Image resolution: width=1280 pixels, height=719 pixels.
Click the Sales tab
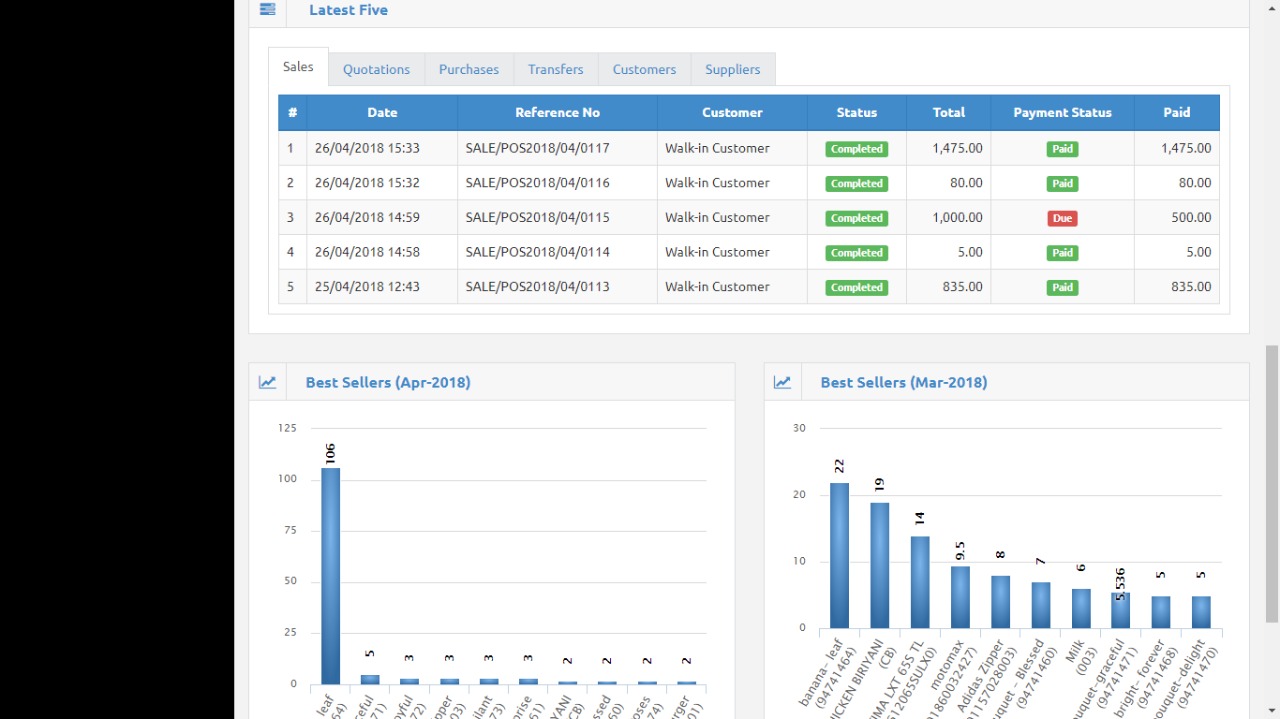(298, 67)
